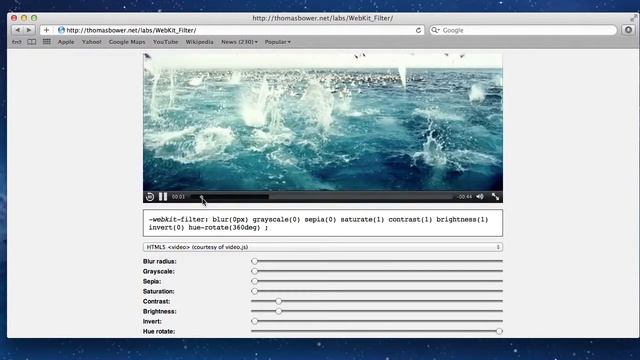Mute the video volume speaker icon
This screenshot has height=360, width=640.
pyautogui.click(x=480, y=197)
